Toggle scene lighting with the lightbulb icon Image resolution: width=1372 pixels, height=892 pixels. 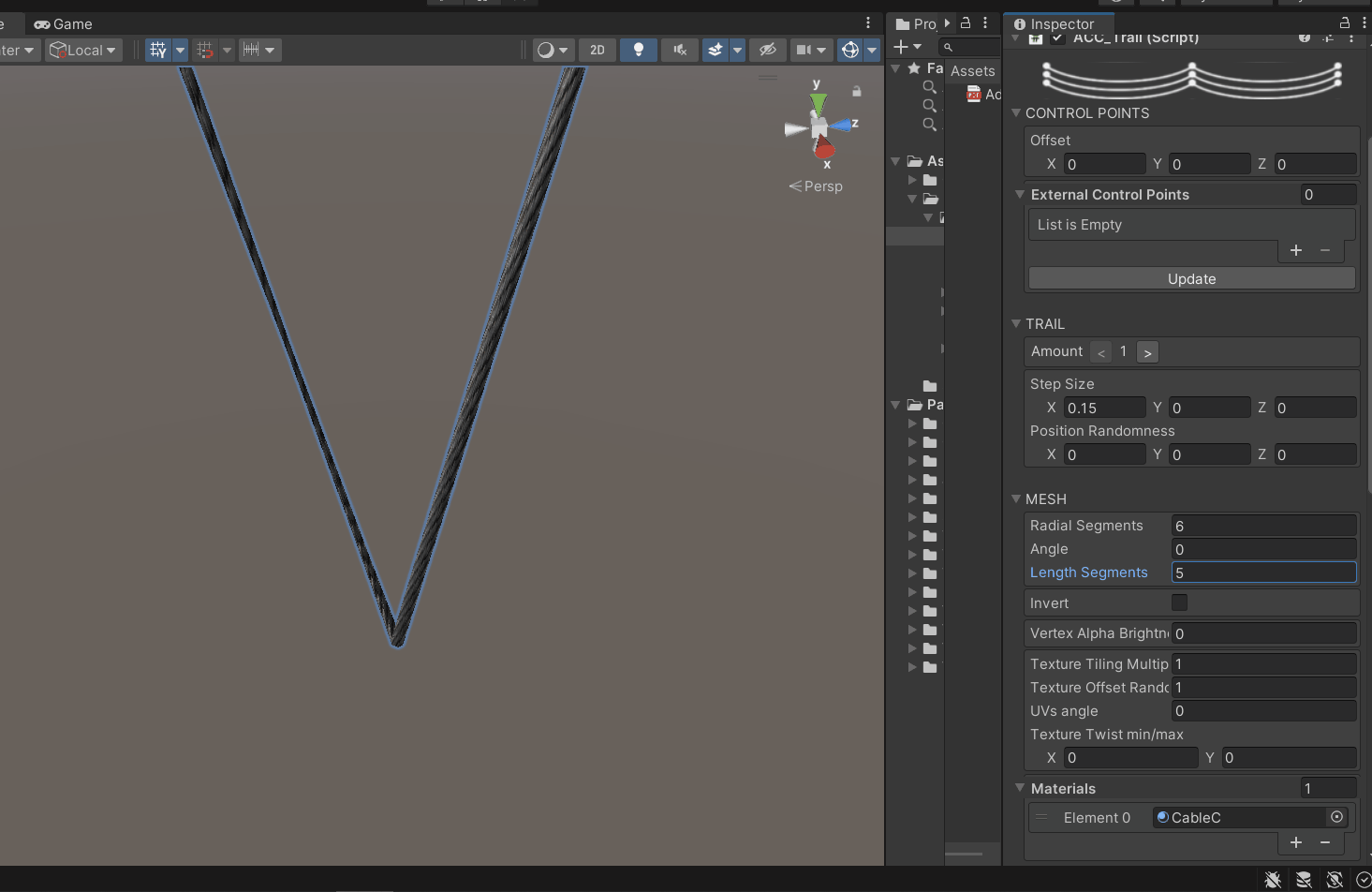point(639,51)
